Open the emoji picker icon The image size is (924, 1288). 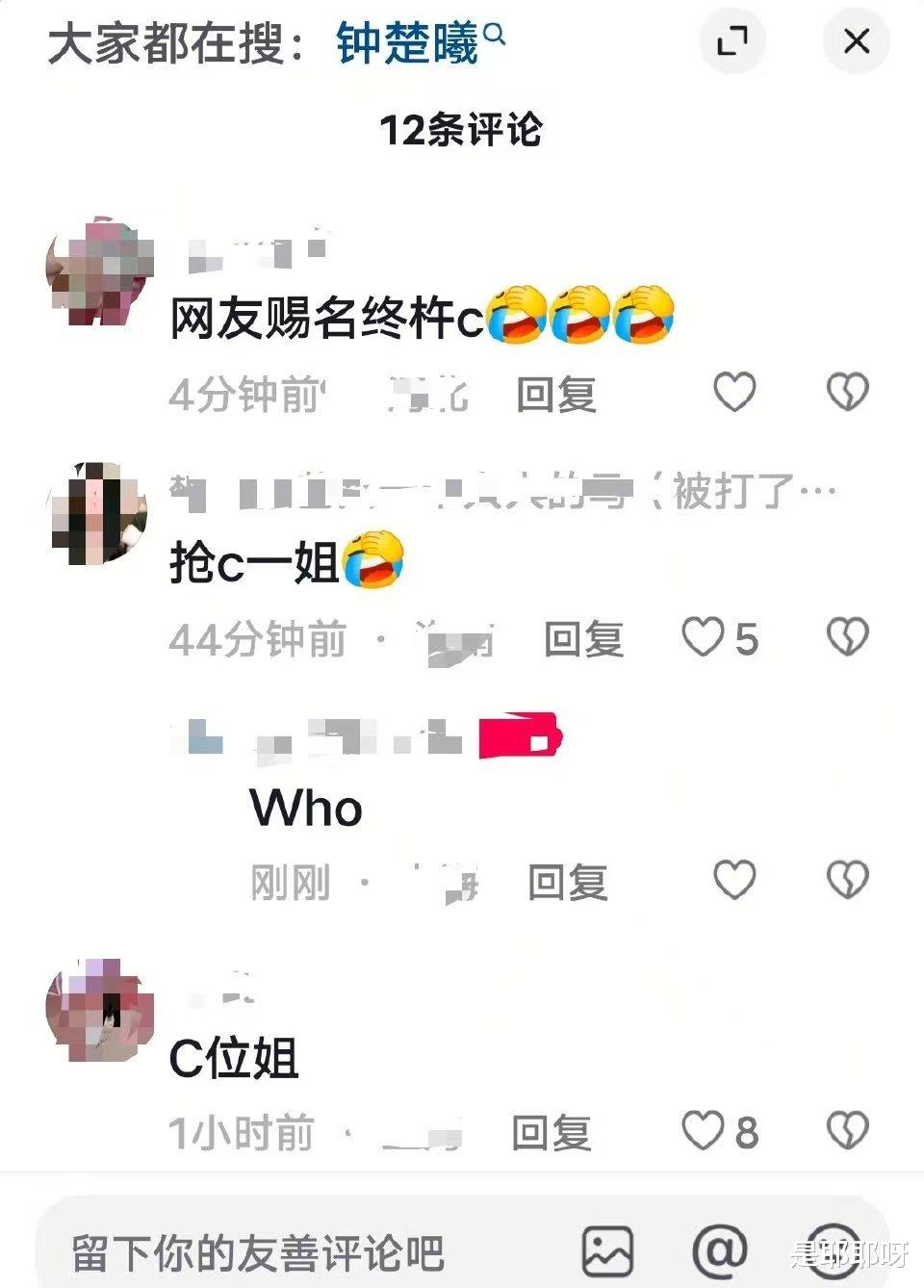point(833,1251)
